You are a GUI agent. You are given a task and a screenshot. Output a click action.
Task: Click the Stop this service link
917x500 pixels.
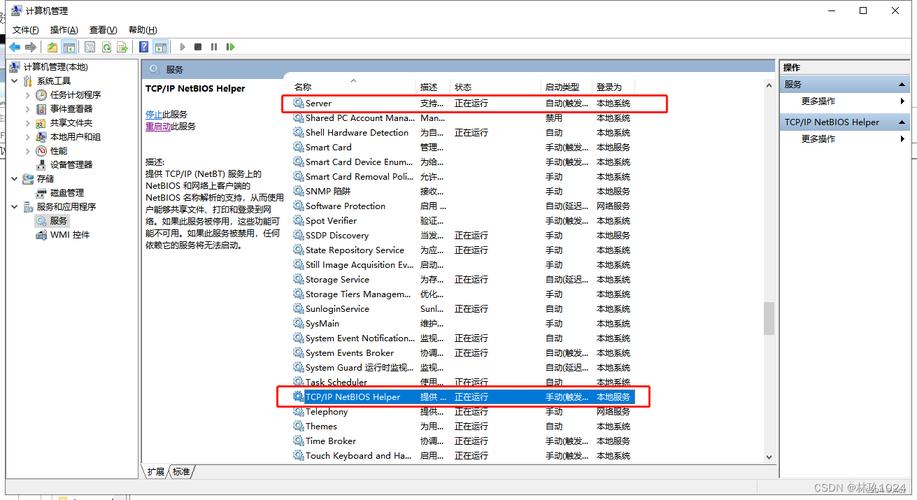[153, 115]
